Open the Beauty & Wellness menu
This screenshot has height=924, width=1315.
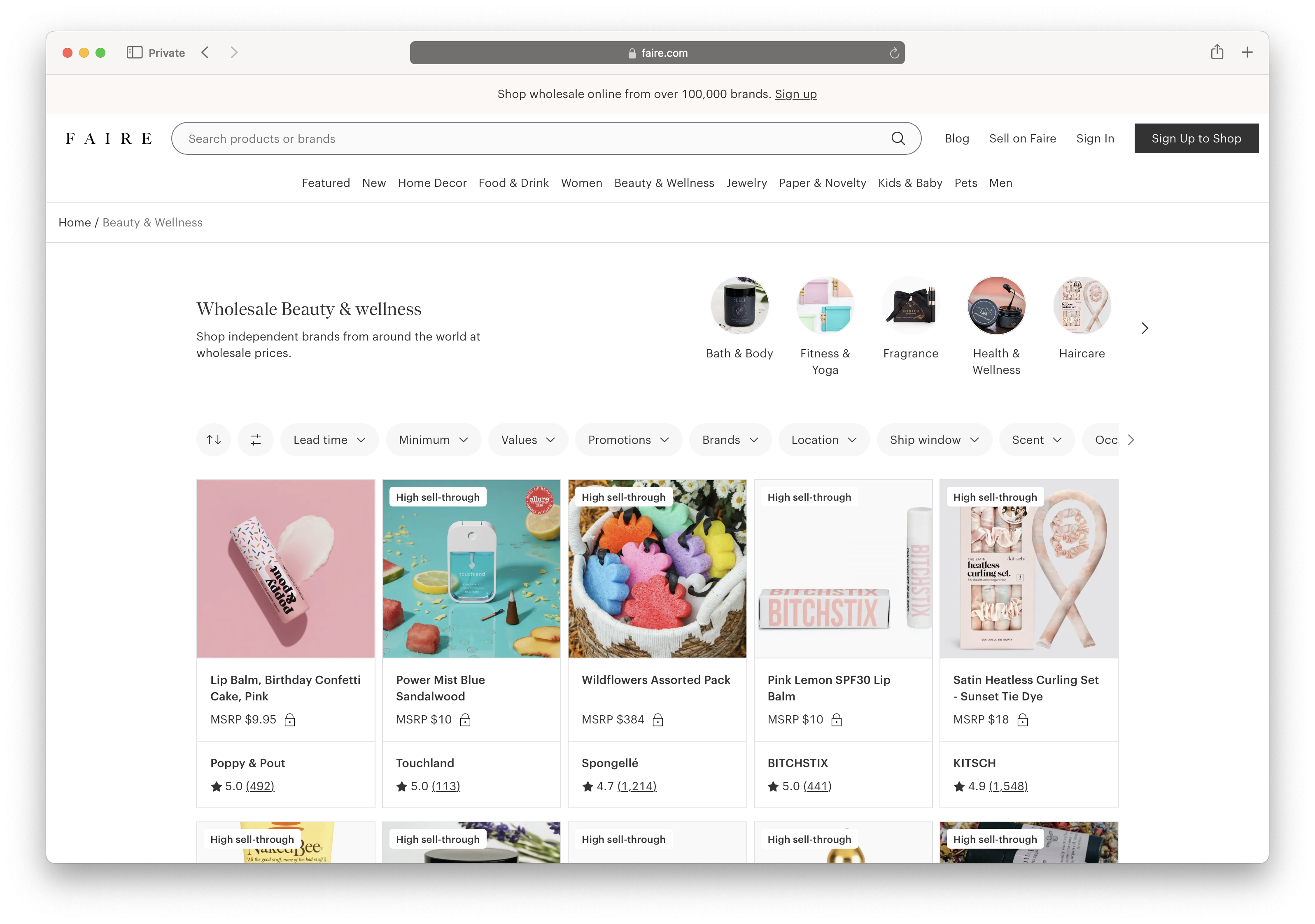tap(664, 183)
